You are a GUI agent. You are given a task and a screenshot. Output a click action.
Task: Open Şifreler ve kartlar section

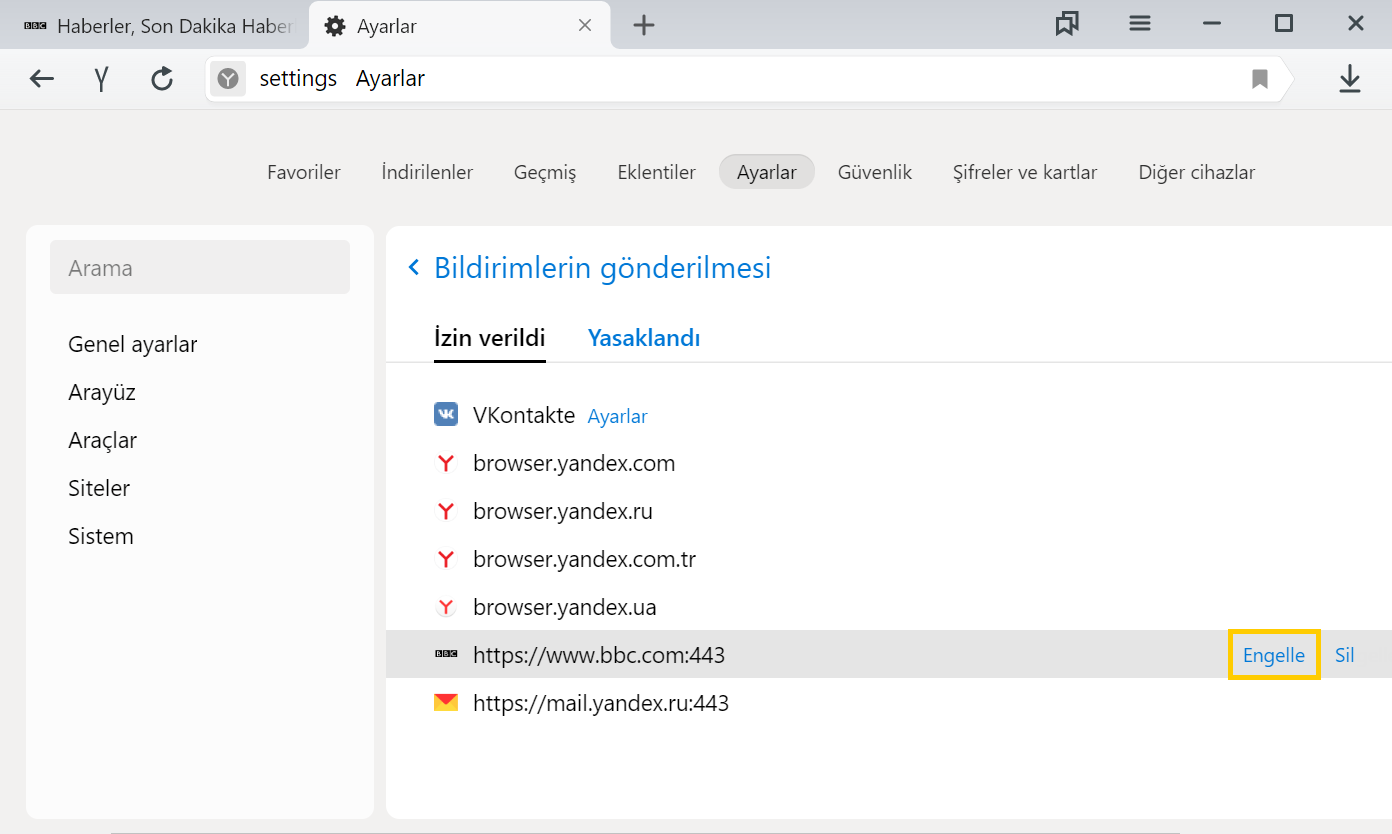(x=1025, y=172)
